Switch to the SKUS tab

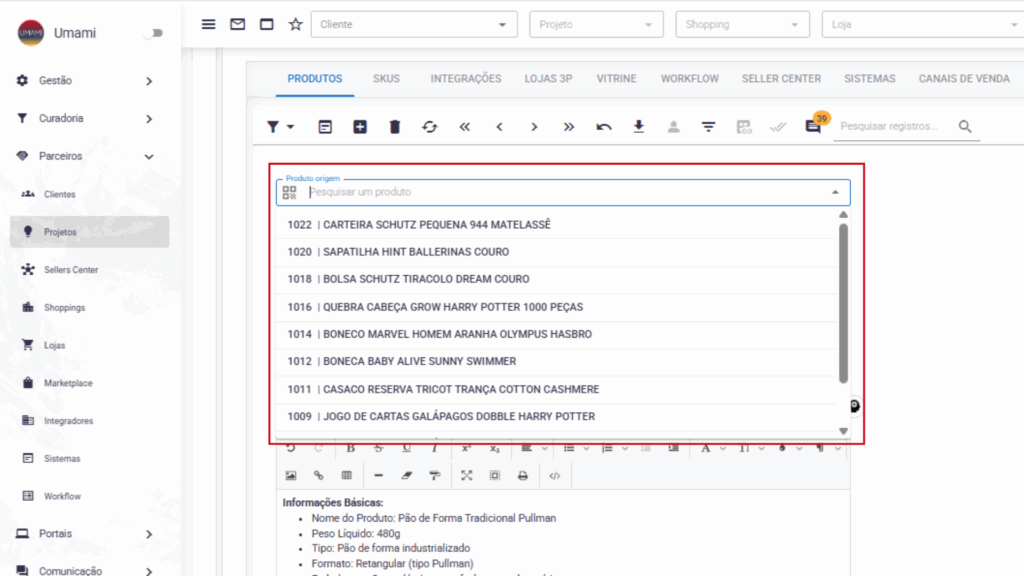tap(386, 78)
